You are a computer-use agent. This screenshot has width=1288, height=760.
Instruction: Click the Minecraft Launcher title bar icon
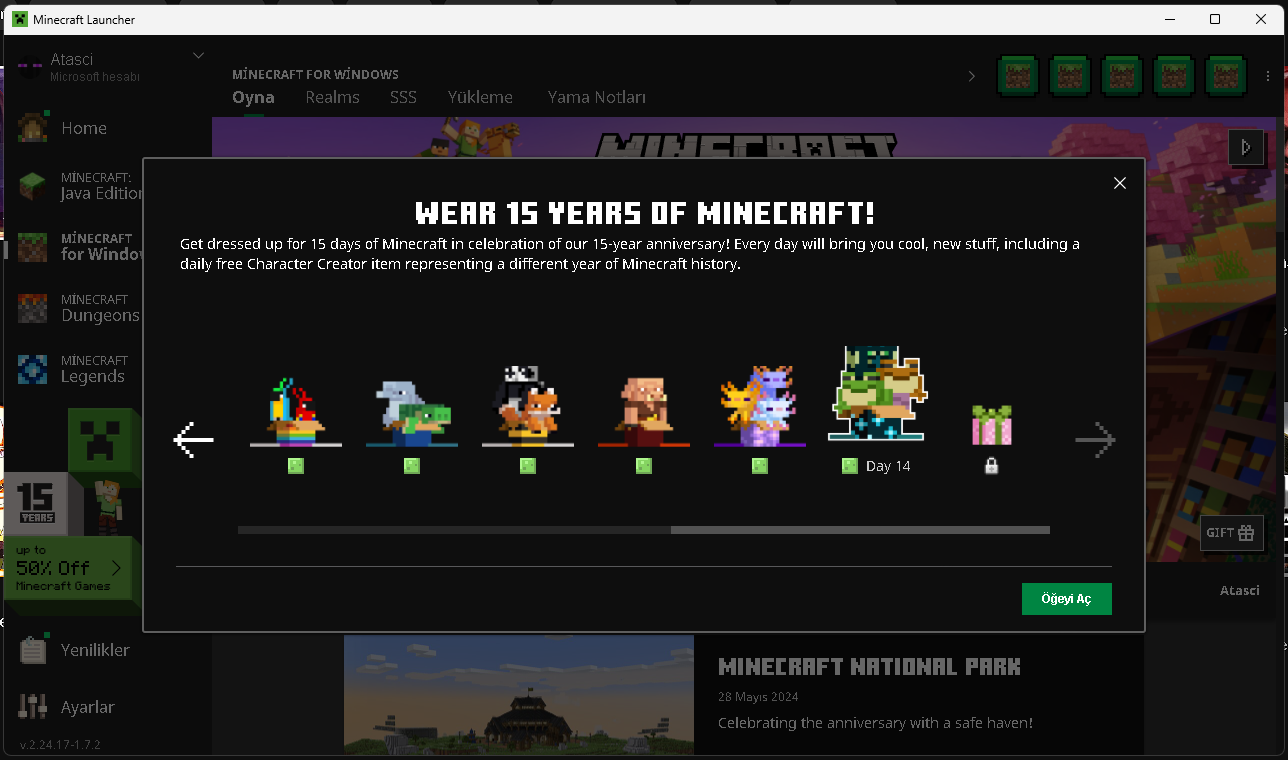pyautogui.click(x=20, y=19)
